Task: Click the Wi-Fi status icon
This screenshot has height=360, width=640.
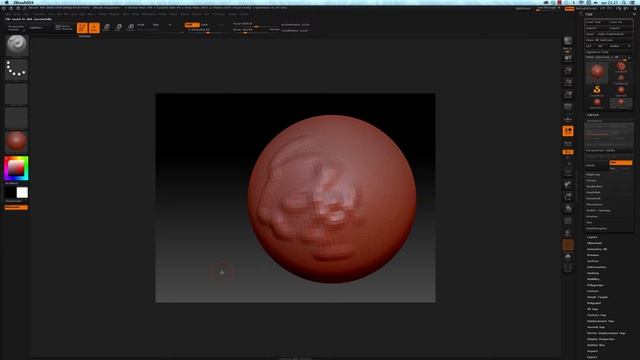Action: pyautogui.click(x=581, y=2)
